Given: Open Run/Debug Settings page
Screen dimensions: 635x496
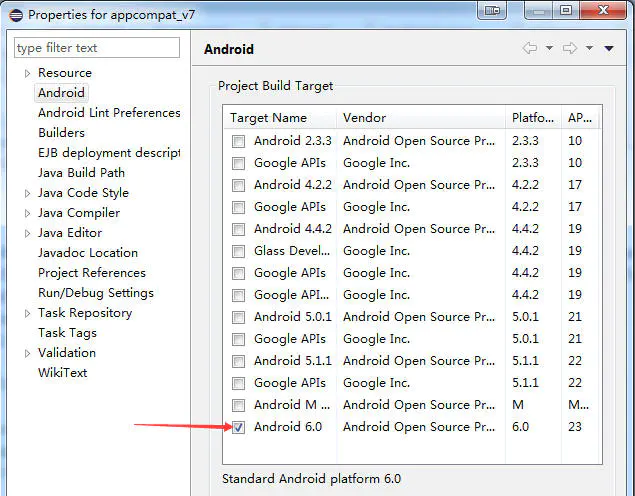Looking at the screenshot, I should [x=96, y=293].
